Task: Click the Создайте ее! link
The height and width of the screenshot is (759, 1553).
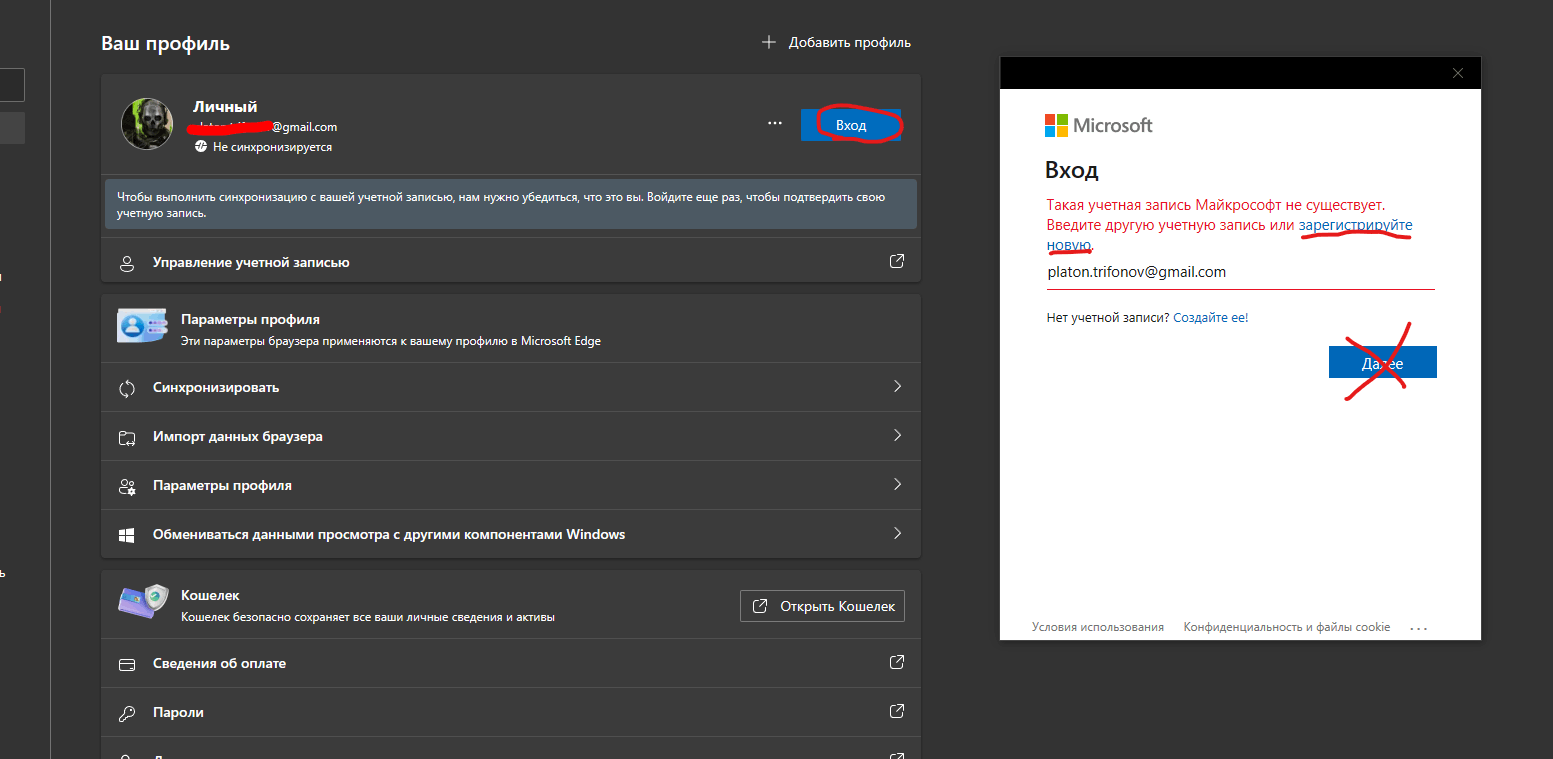Action: [x=1211, y=317]
